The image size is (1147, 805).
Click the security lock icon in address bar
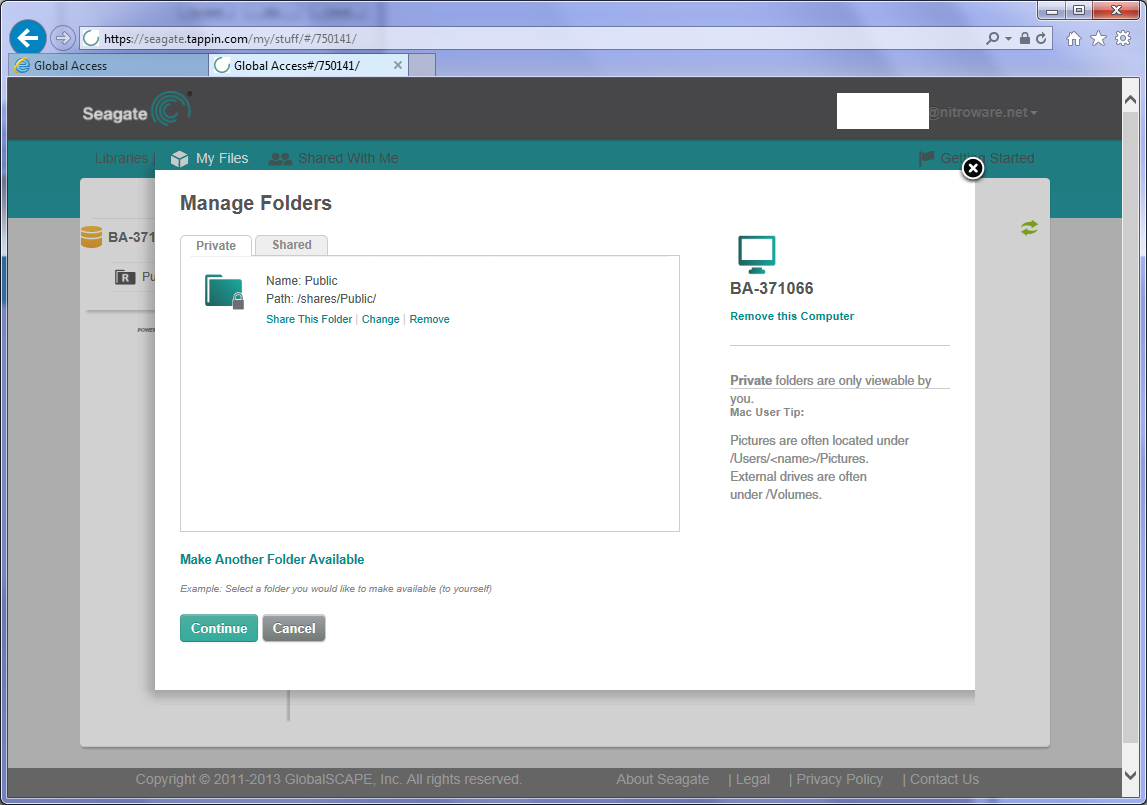click(x=1025, y=38)
